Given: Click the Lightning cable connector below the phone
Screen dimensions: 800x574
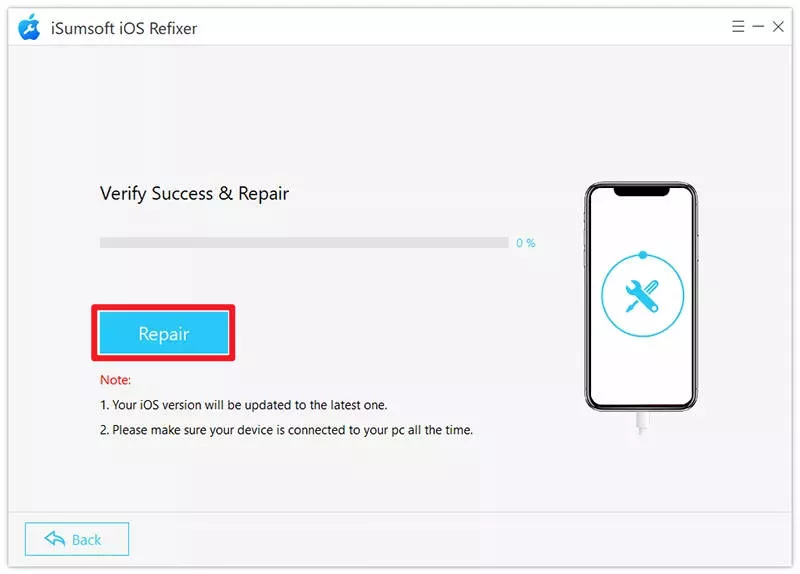Looking at the screenshot, I should 641,423.
